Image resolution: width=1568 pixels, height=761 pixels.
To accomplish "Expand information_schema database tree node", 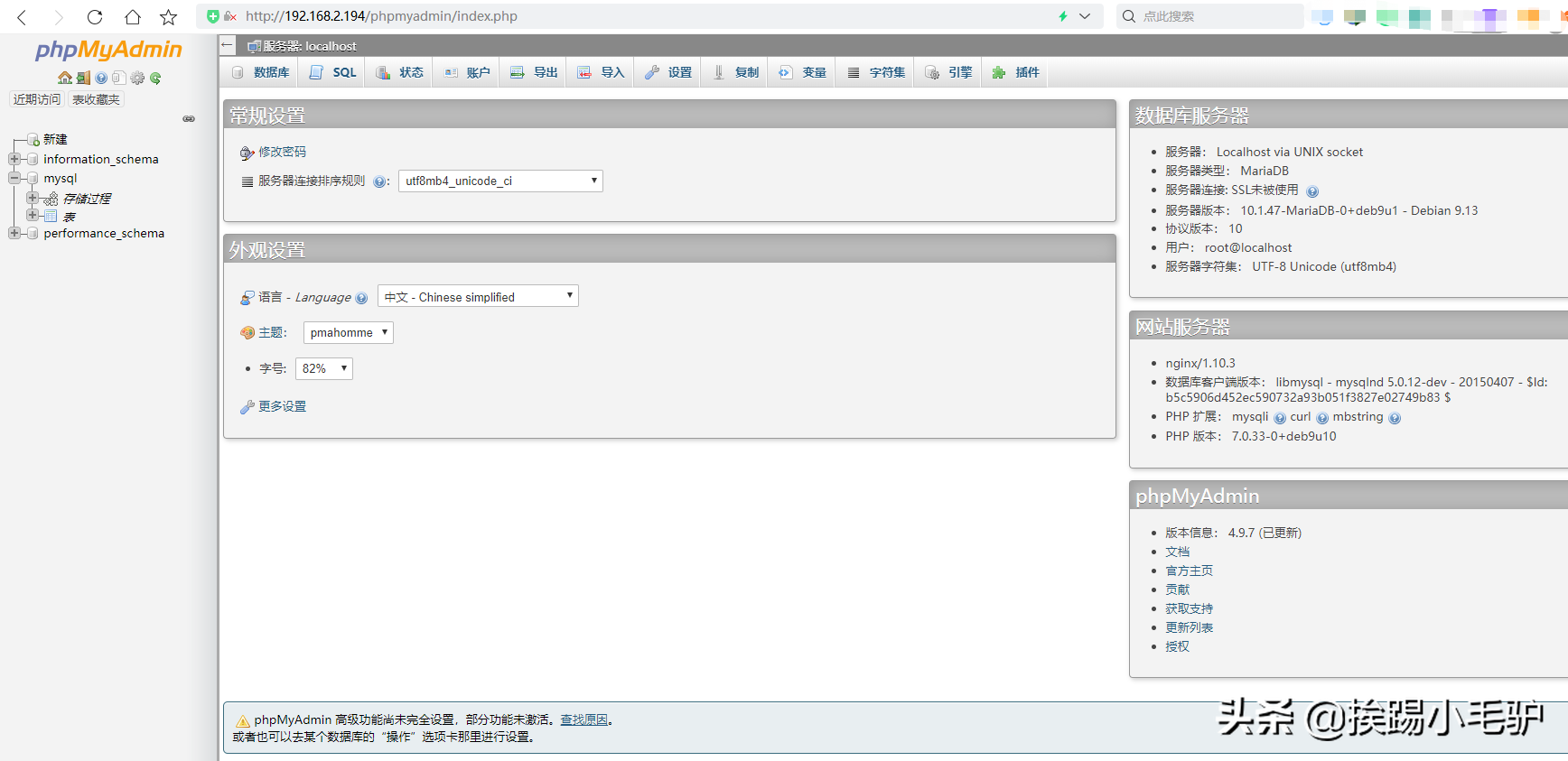I will pos(14,159).
